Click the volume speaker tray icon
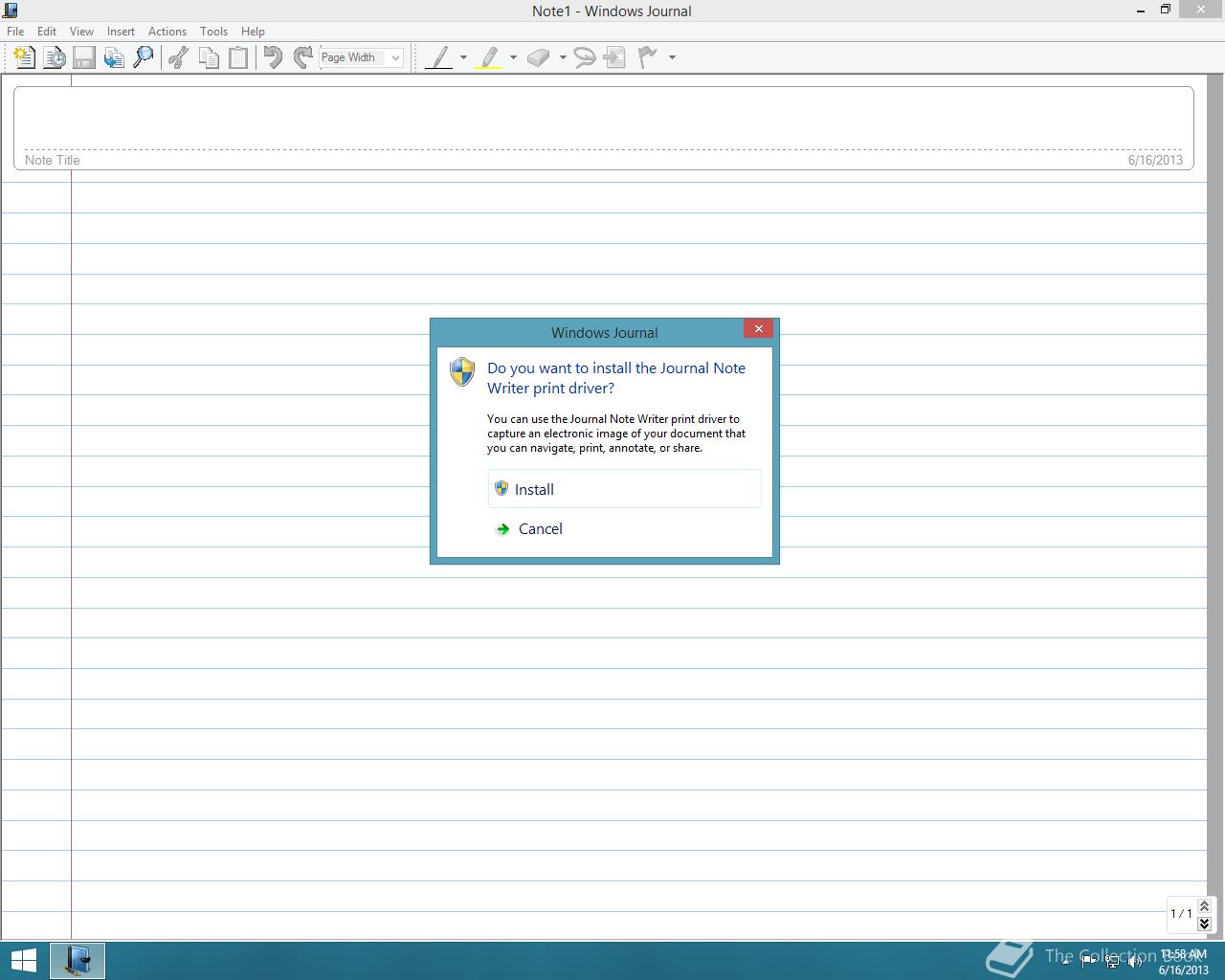1225x980 pixels. 1136,962
